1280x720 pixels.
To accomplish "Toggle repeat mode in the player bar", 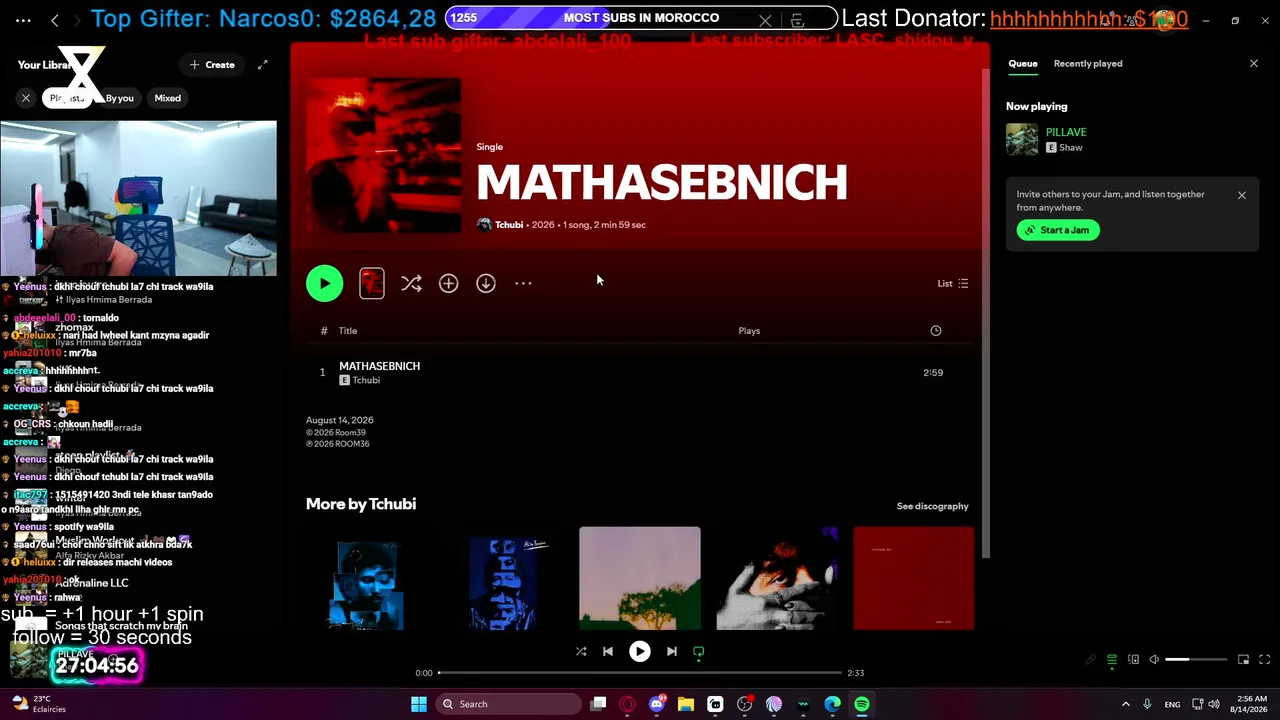I will [699, 651].
